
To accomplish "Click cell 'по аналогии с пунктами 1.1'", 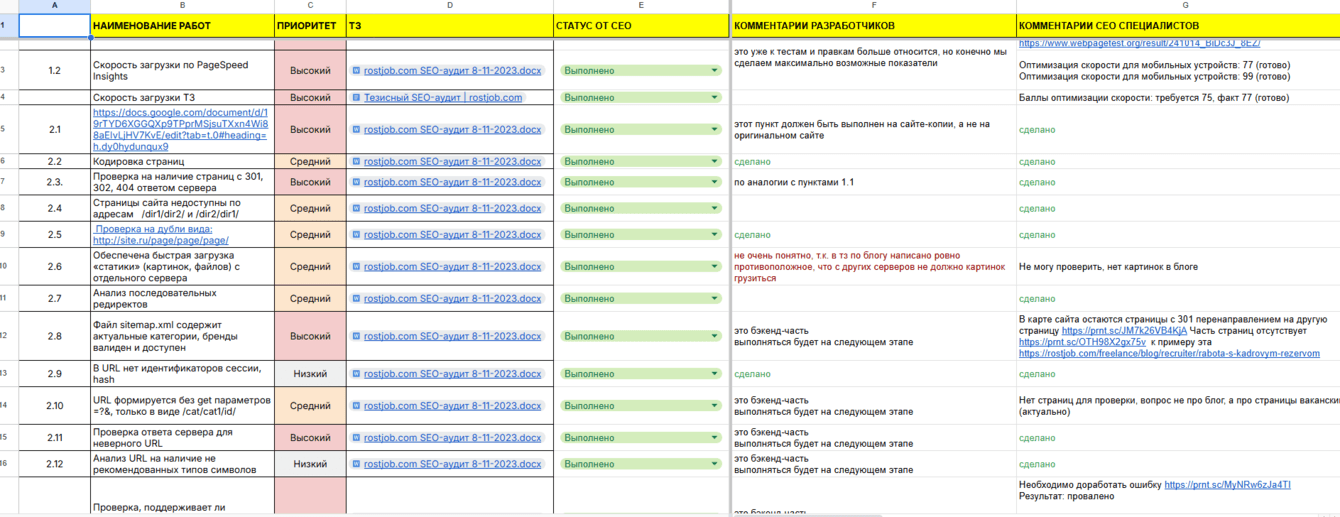I will click(874, 183).
